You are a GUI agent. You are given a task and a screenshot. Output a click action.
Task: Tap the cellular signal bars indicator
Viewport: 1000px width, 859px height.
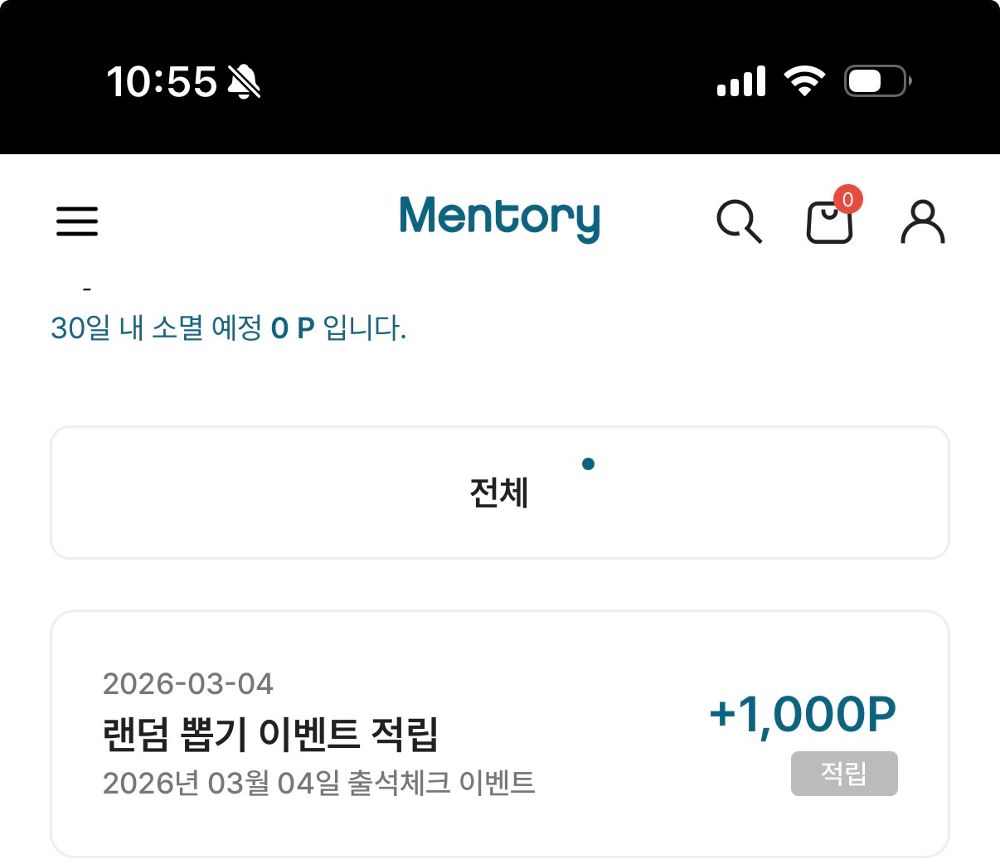(x=741, y=79)
